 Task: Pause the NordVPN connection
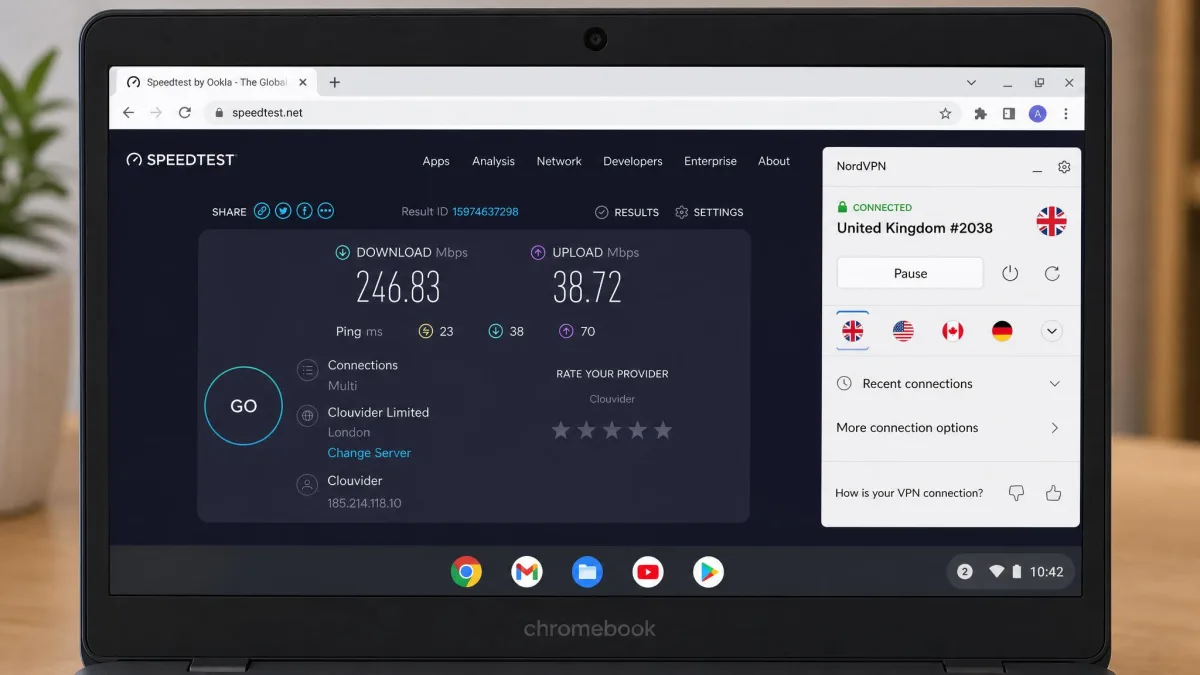[910, 273]
